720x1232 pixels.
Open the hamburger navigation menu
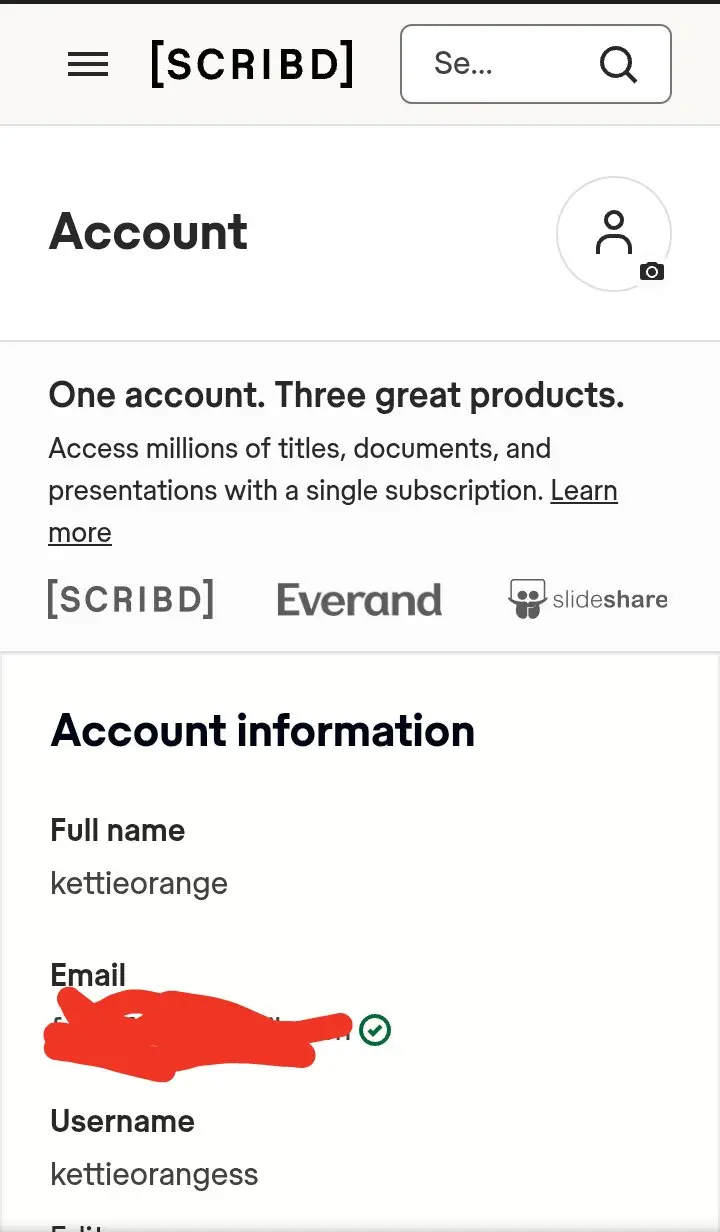[88, 65]
